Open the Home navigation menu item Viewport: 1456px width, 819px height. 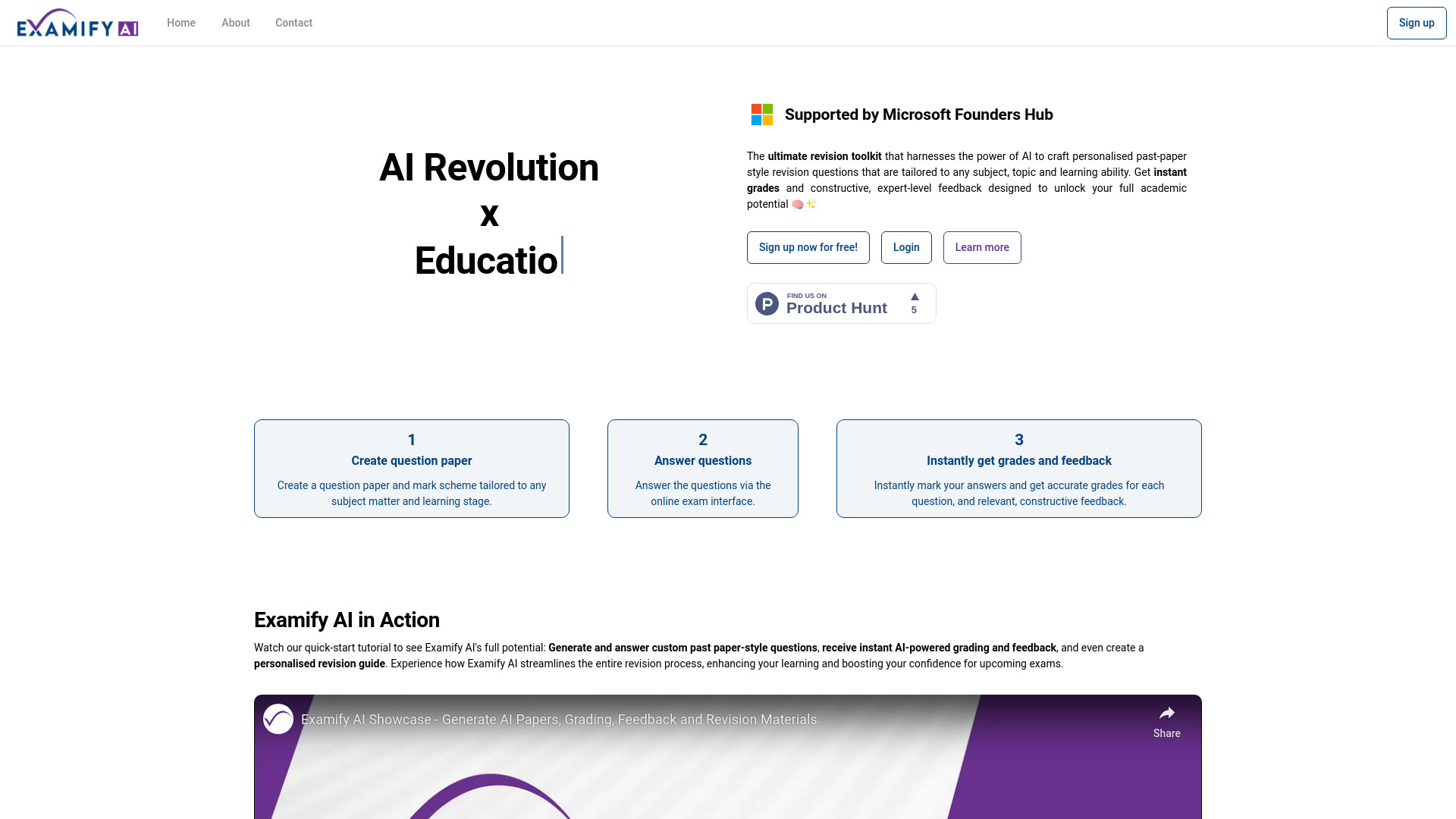(x=181, y=22)
